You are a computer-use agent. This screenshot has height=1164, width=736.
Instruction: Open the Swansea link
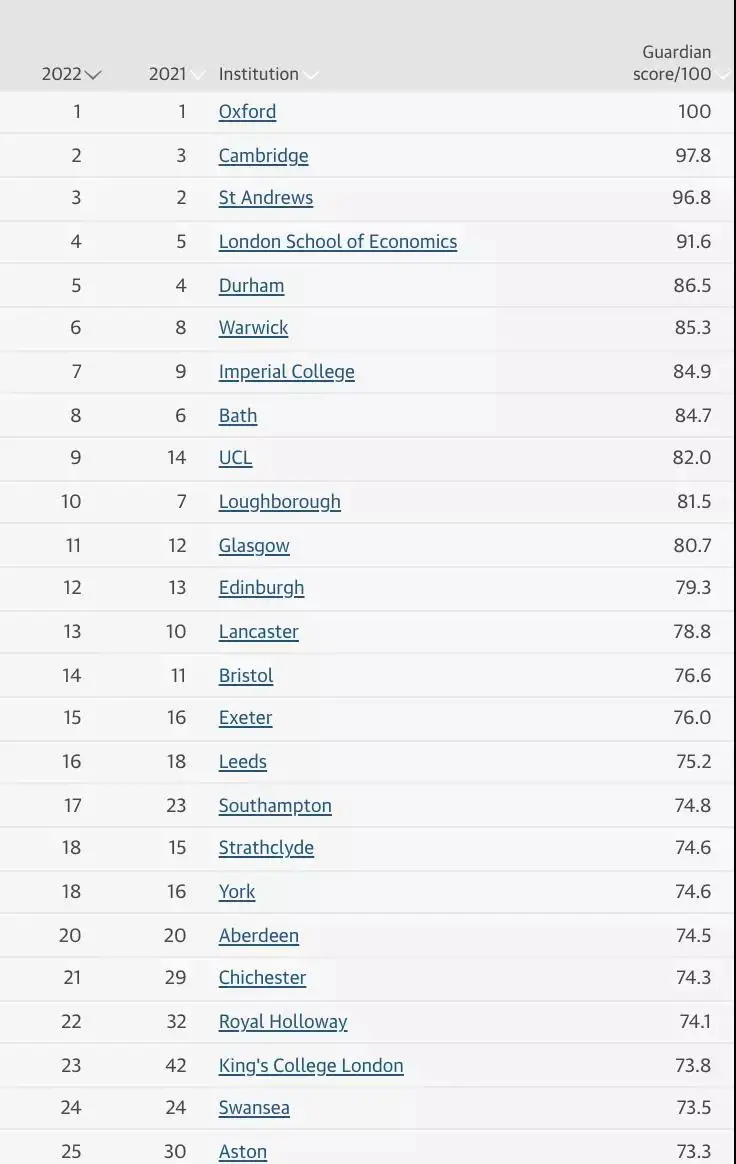point(254,1108)
